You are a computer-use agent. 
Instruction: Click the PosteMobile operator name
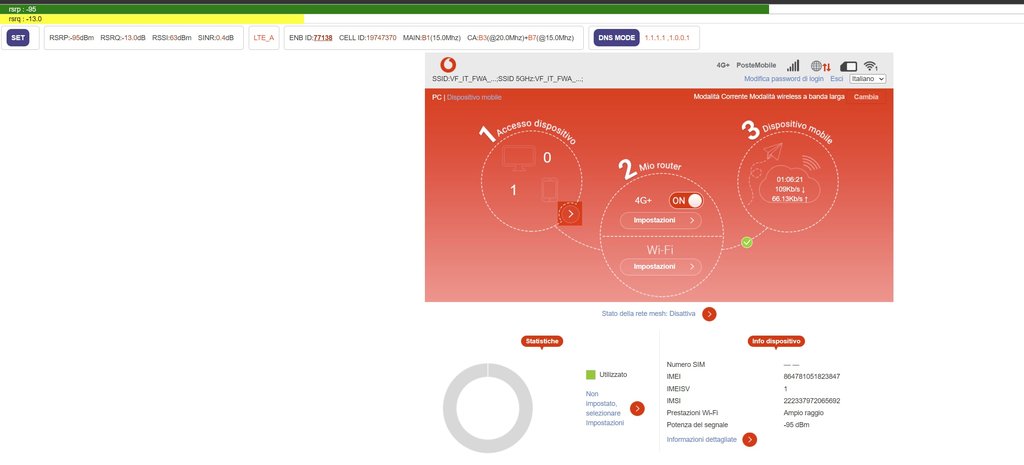point(756,65)
